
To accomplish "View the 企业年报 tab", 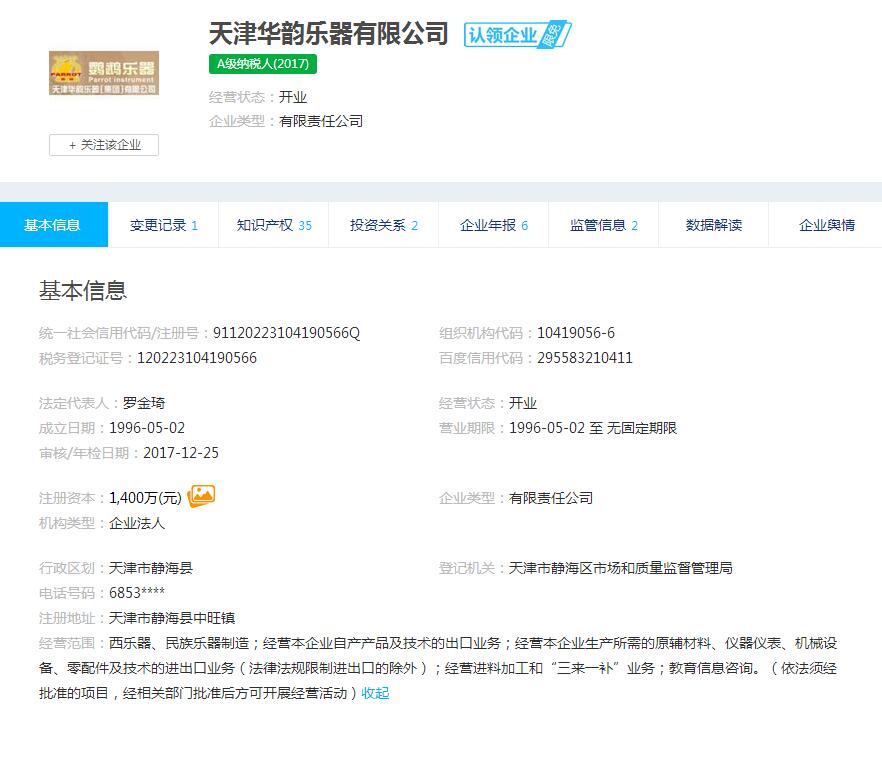I will (x=493, y=225).
